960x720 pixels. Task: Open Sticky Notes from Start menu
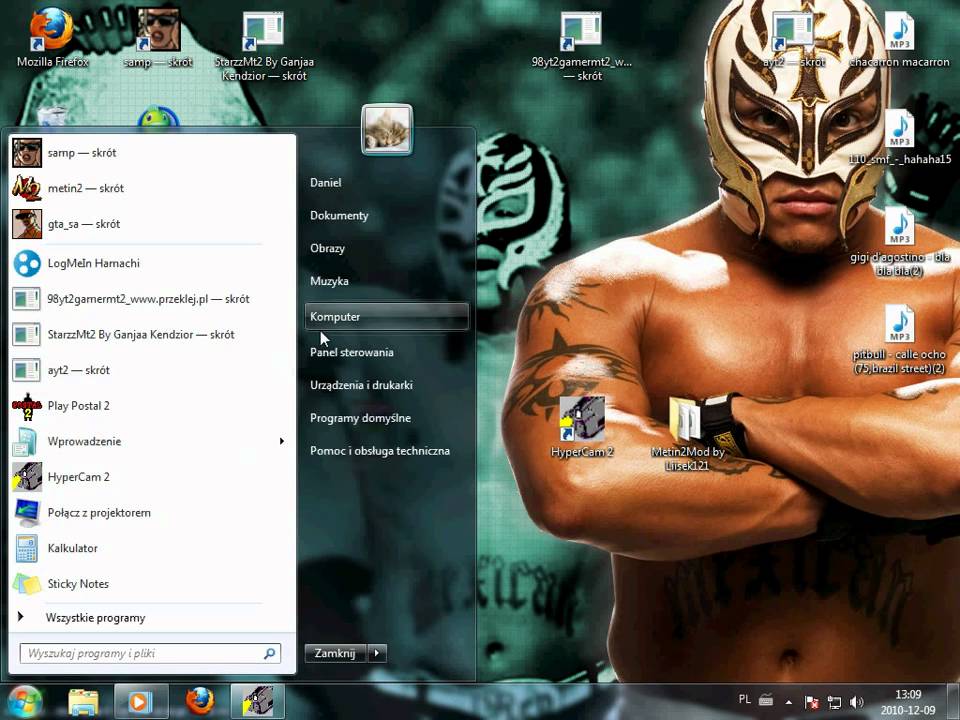click(x=152, y=583)
